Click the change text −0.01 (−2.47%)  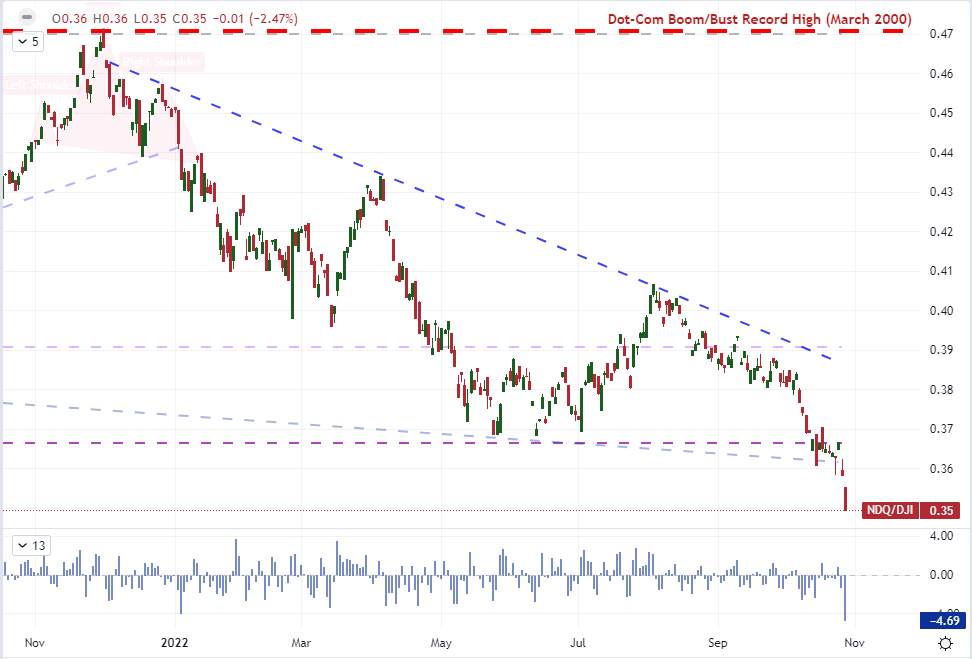(255, 19)
